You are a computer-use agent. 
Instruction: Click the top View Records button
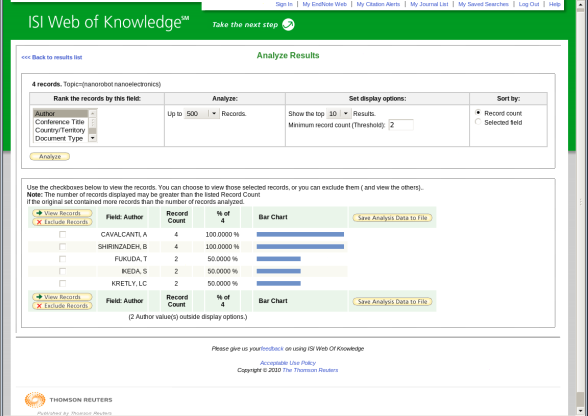[62, 213]
